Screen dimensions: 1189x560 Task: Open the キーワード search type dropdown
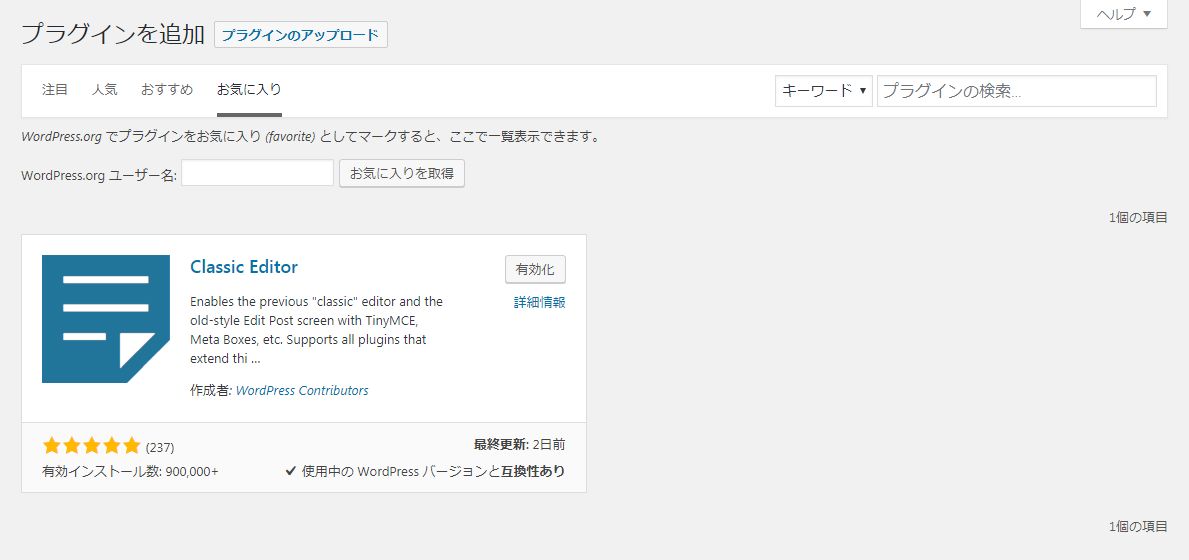coord(824,91)
